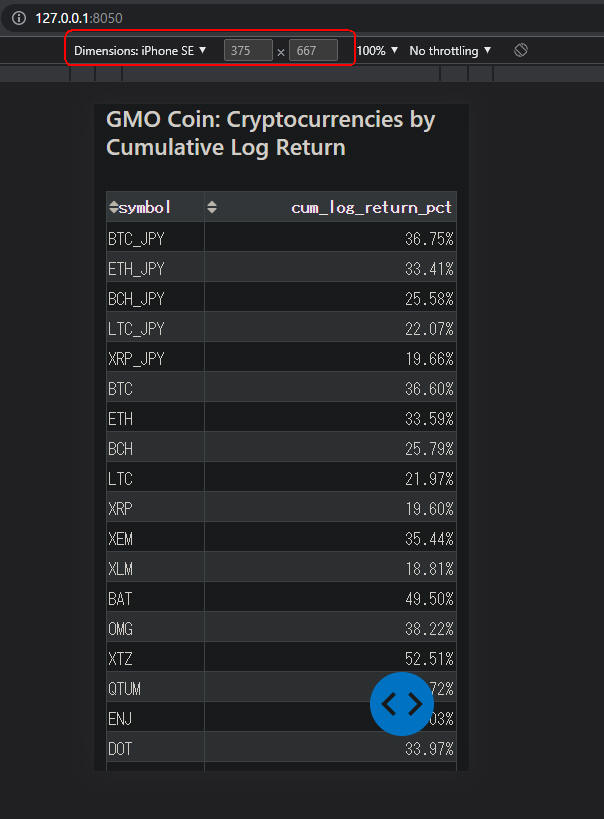Open the blue Dash debug menu button
Viewport: 604px width, 819px height.
click(x=402, y=704)
